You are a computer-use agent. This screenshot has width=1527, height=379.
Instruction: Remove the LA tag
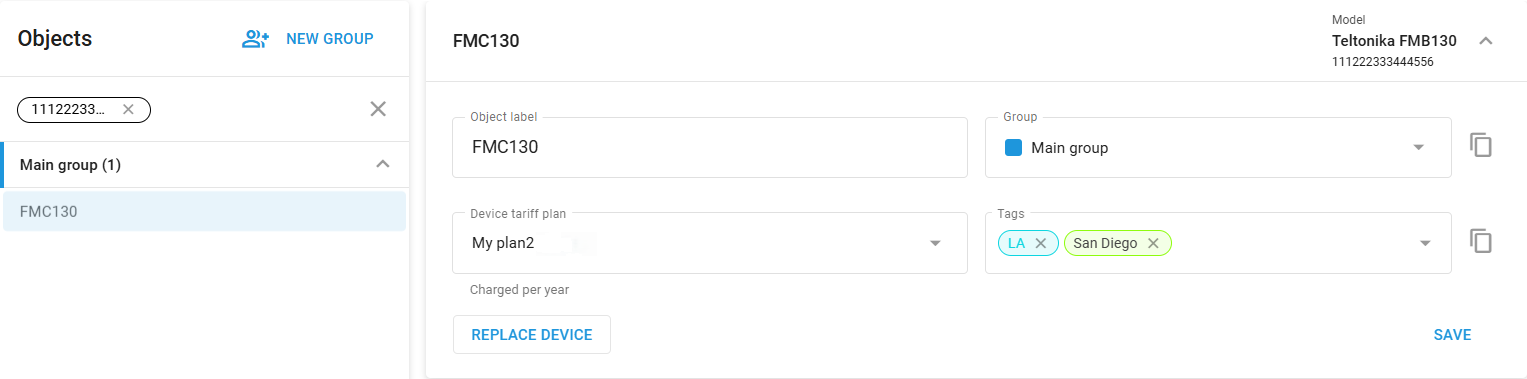click(x=1040, y=243)
